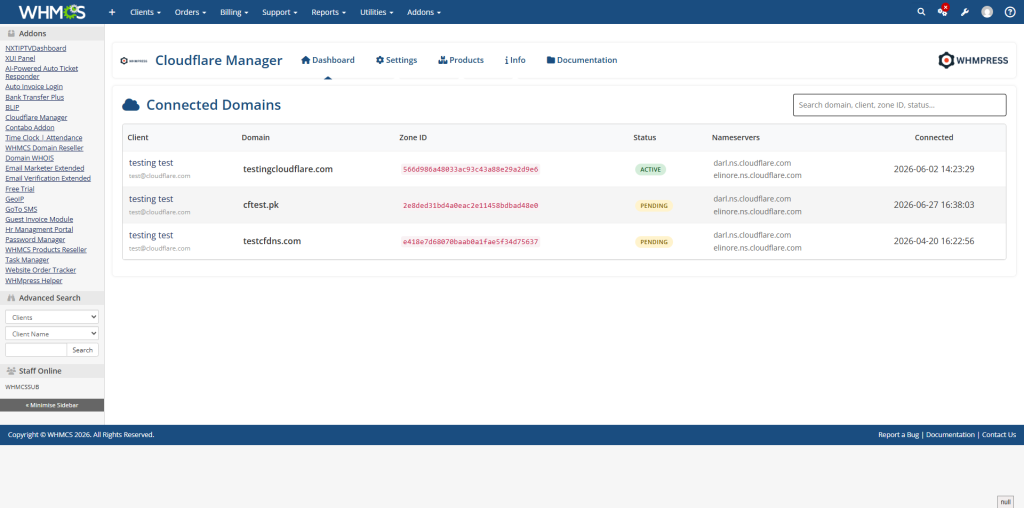Select the testingcloudflare.com domain cell
The width and height of the screenshot is (1024, 508).
(x=288, y=169)
